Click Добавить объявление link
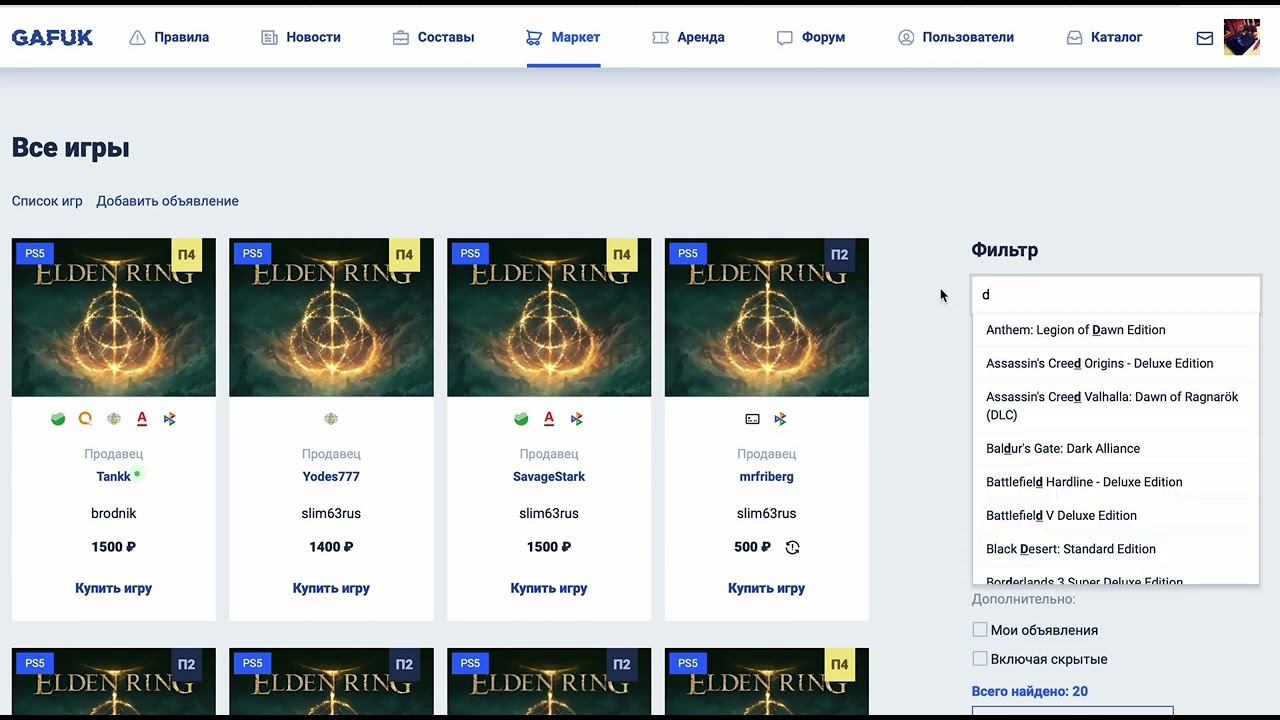Image resolution: width=1280 pixels, height=720 pixels. 167,201
